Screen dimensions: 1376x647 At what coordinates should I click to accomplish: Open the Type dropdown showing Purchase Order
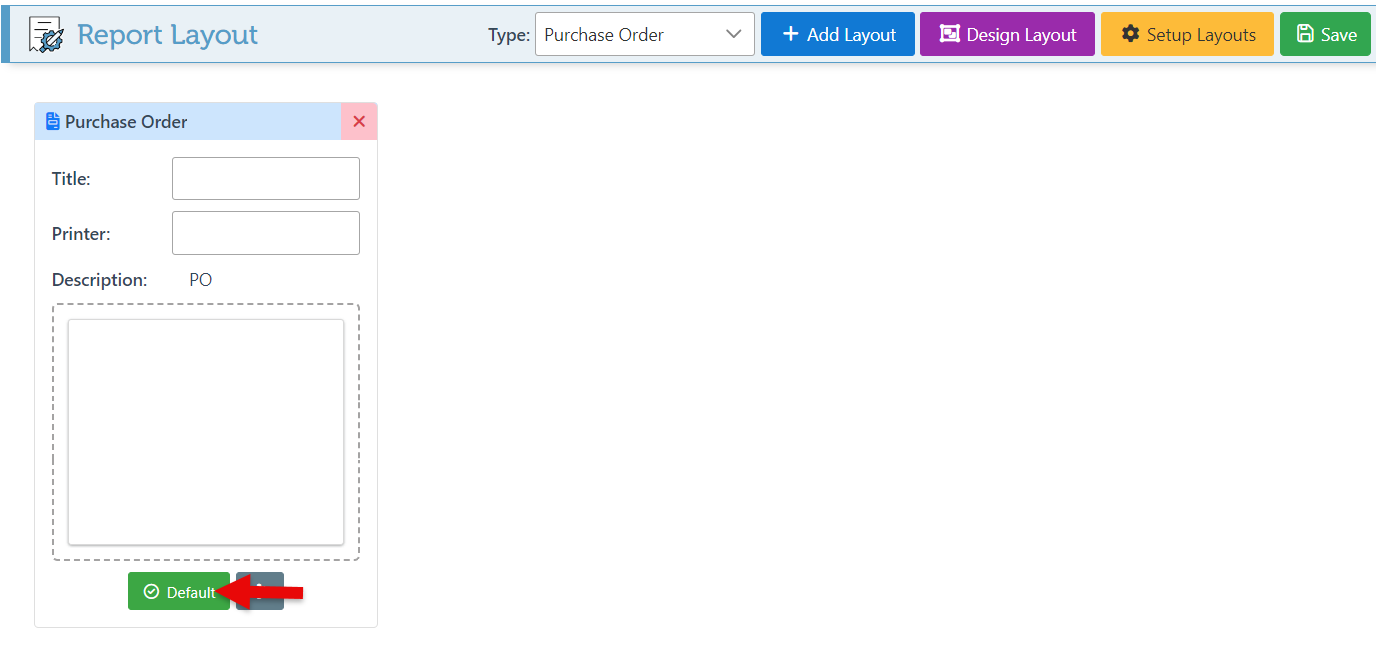(630, 35)
